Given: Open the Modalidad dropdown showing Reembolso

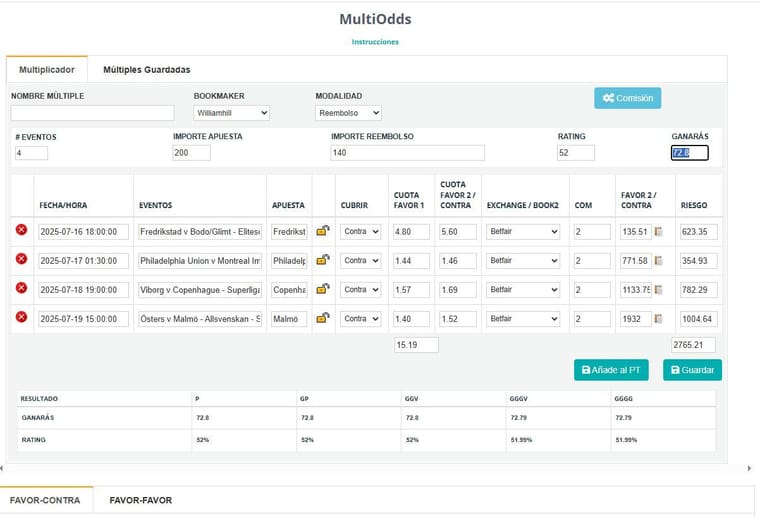Looking at the screenshot, I should point(348,113).
